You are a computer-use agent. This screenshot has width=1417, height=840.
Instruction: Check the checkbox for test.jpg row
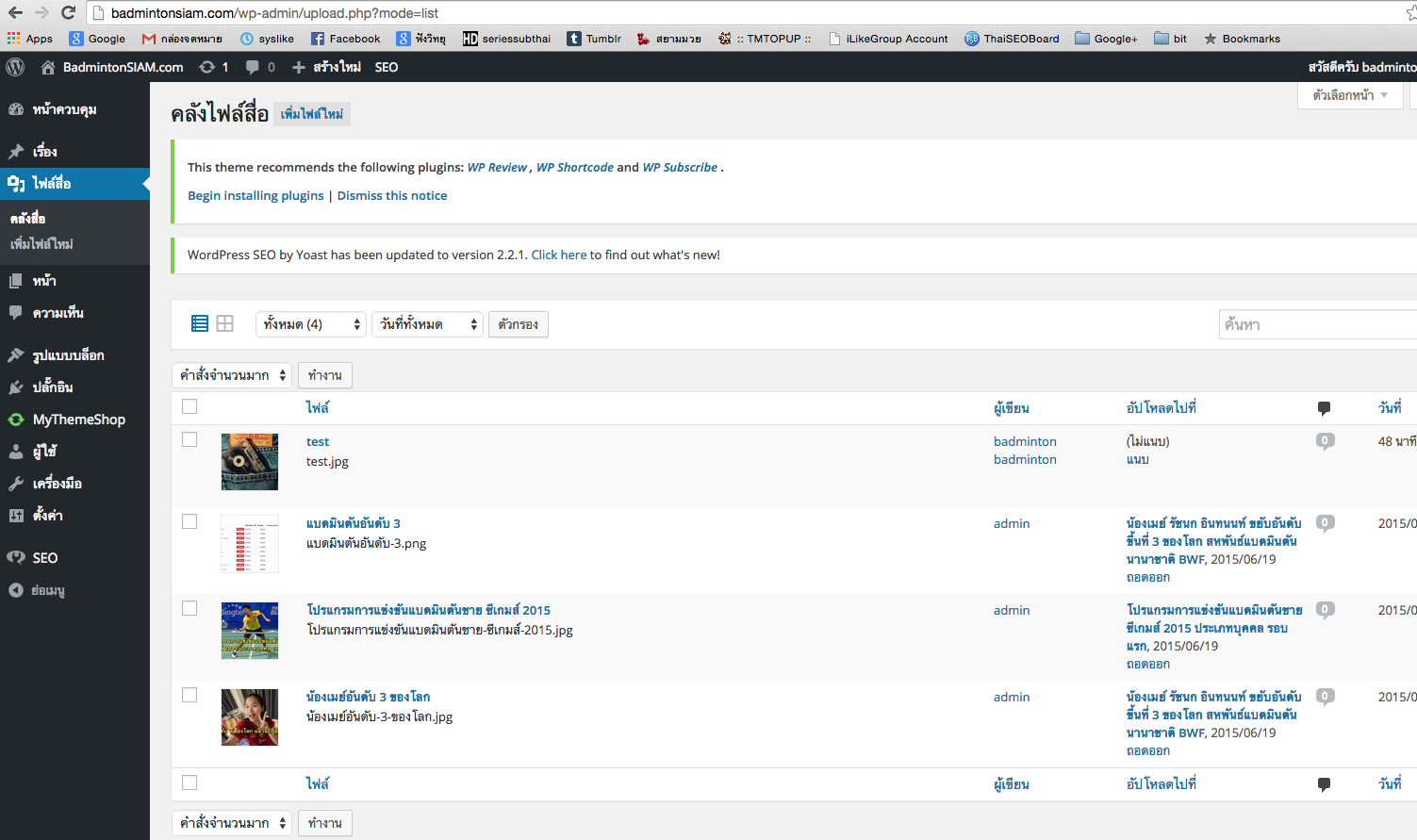tap(189, 439)
